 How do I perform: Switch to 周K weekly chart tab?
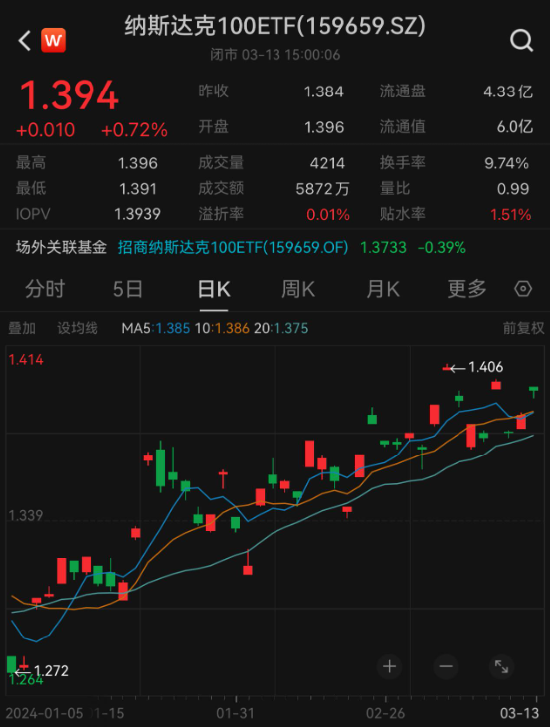(x=298, y=289)
